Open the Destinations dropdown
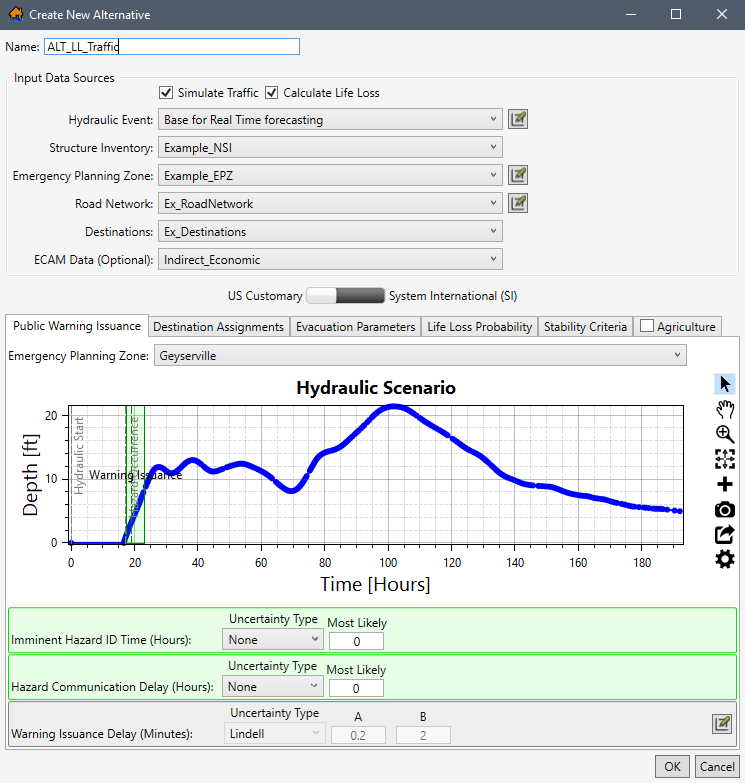Image resolution: width=745 pixels, height=783 pixels. [x=330, y=231]
